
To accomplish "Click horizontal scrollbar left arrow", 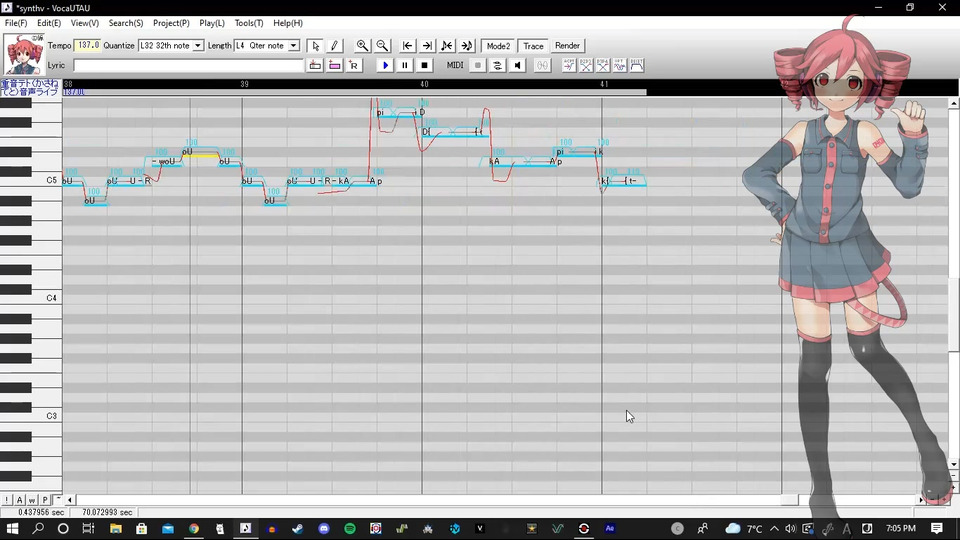I will point(69,500).
